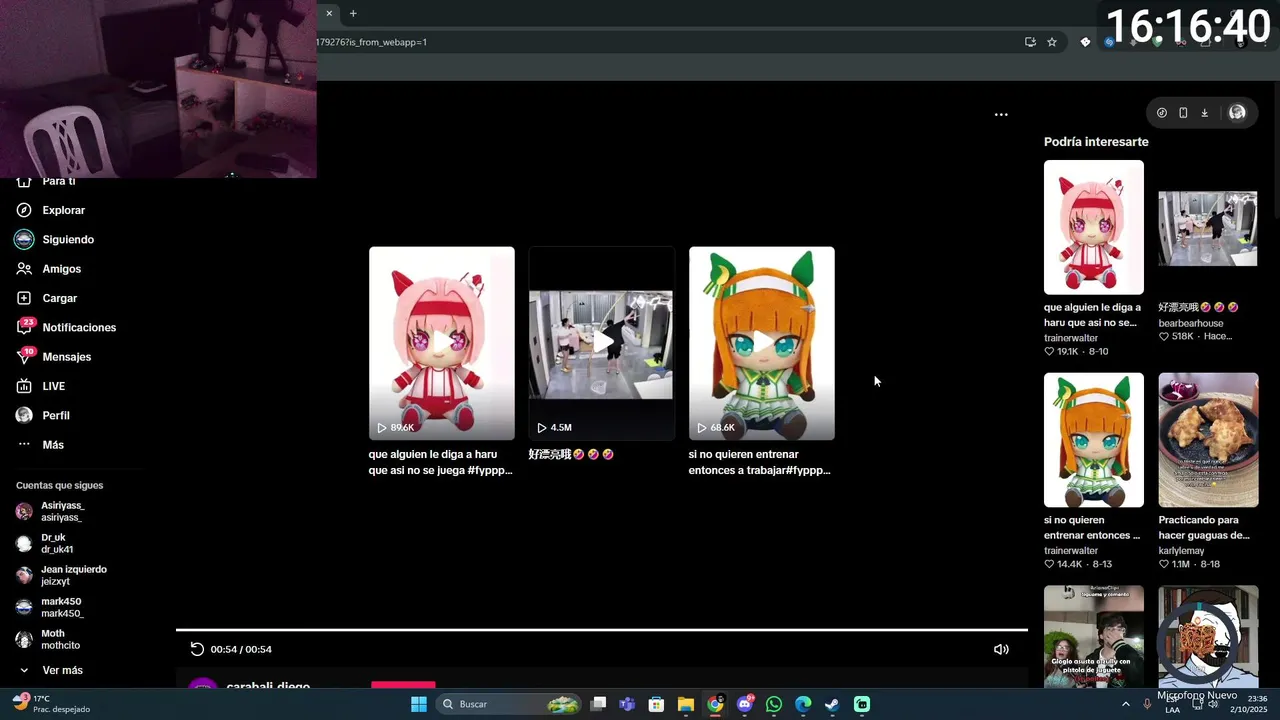Open sidebar pink plush video thumbnail
The image size is (1280, 720).
(1094, 227)
